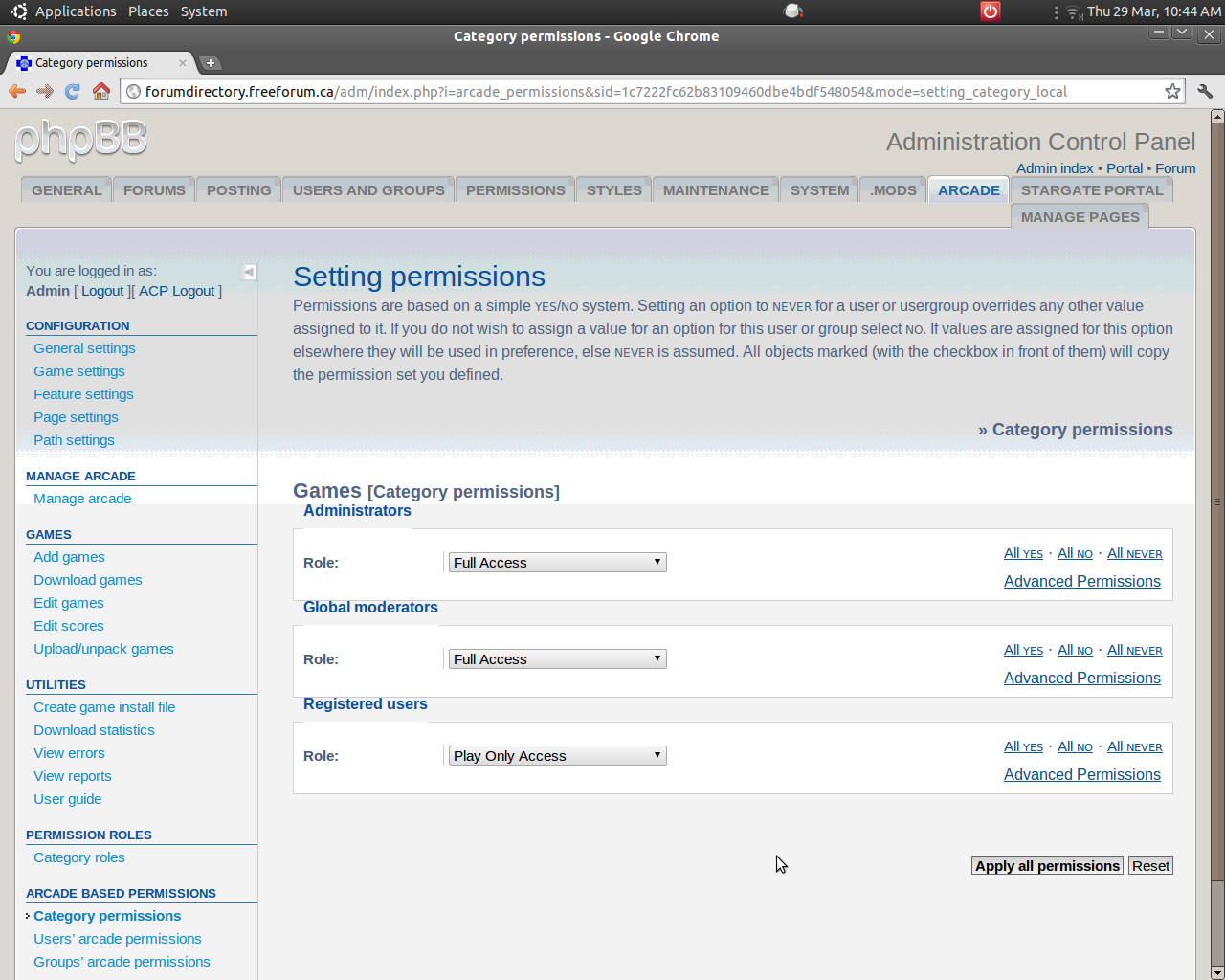Click the browser back arrow
The height and width of the screenshot is (980, 1225).
click(16, 91)
